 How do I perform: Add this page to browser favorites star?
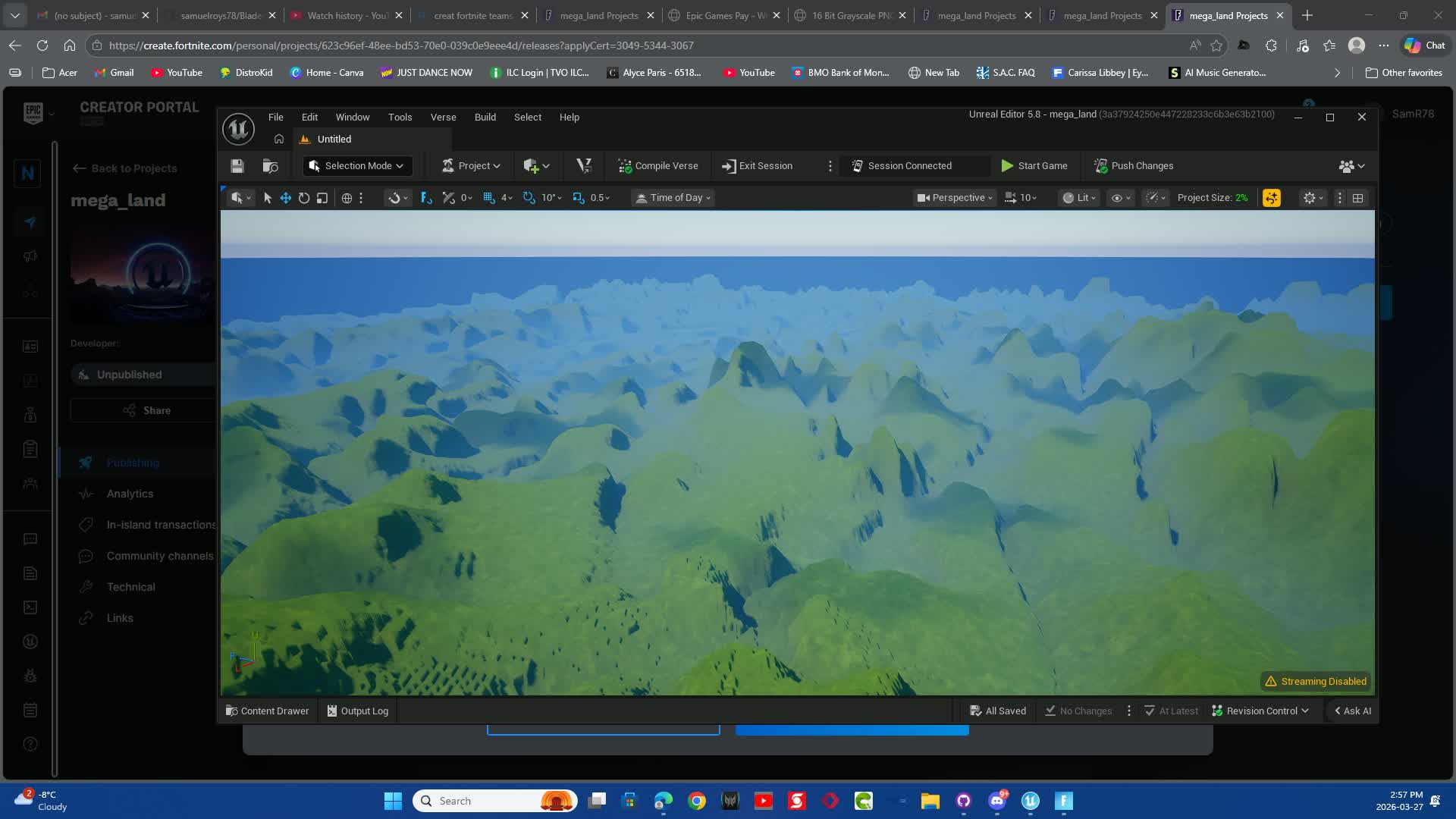pos(1217,45)
